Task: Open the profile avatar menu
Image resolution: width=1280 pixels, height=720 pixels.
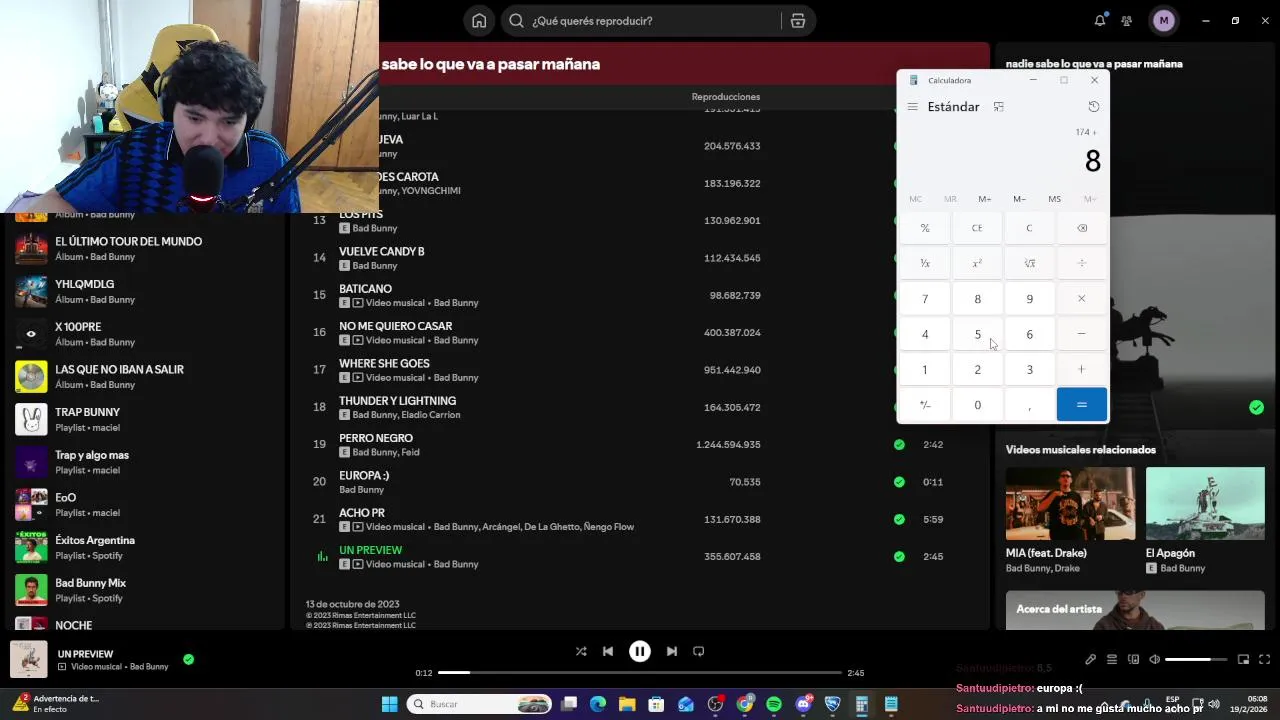Action: pyautogui.click(x=1163, y=21)
